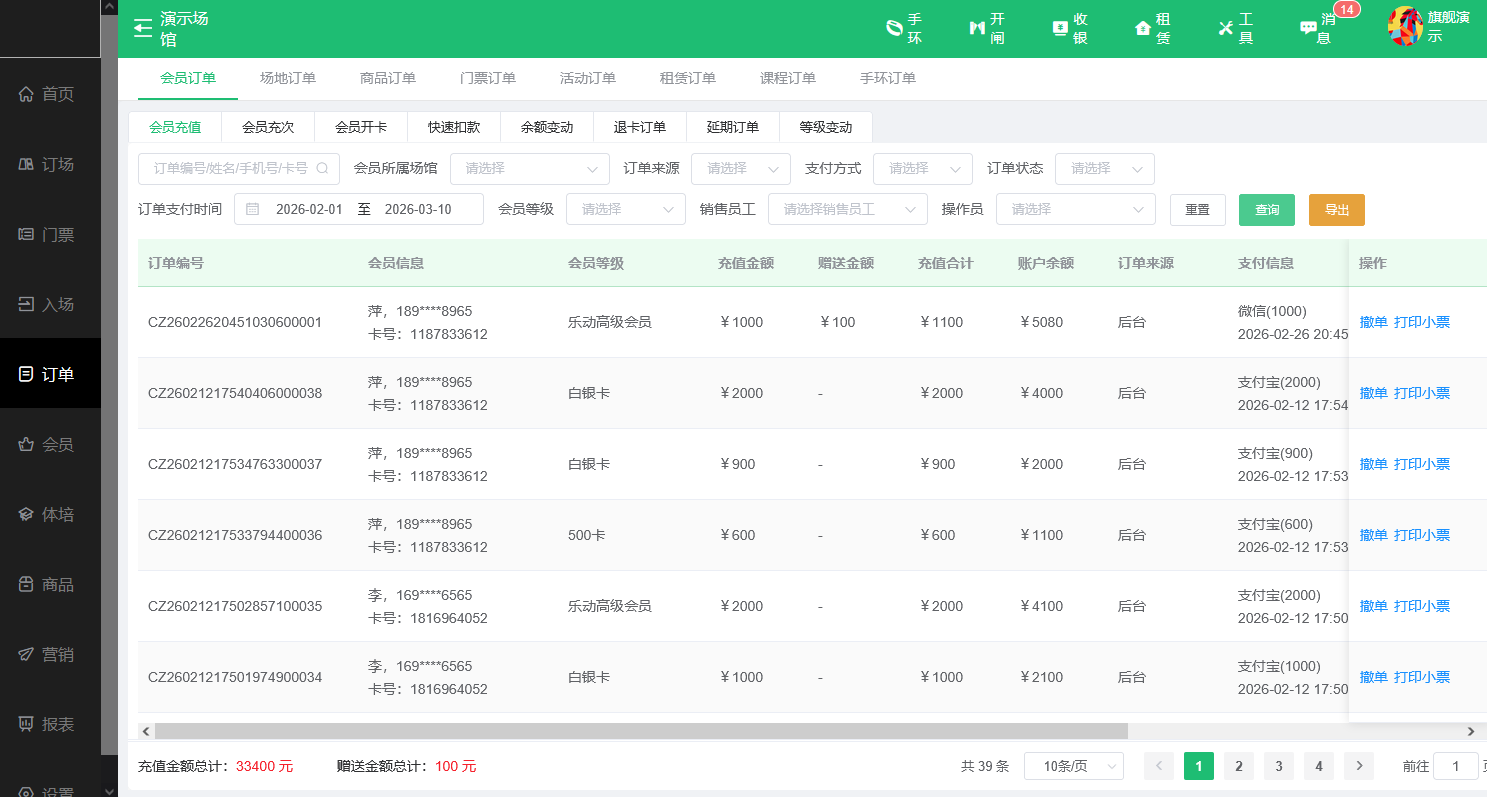1487x797 pixels.
Task: Open the 会员等级 member level selector
Action: click(x=625, y=209)
